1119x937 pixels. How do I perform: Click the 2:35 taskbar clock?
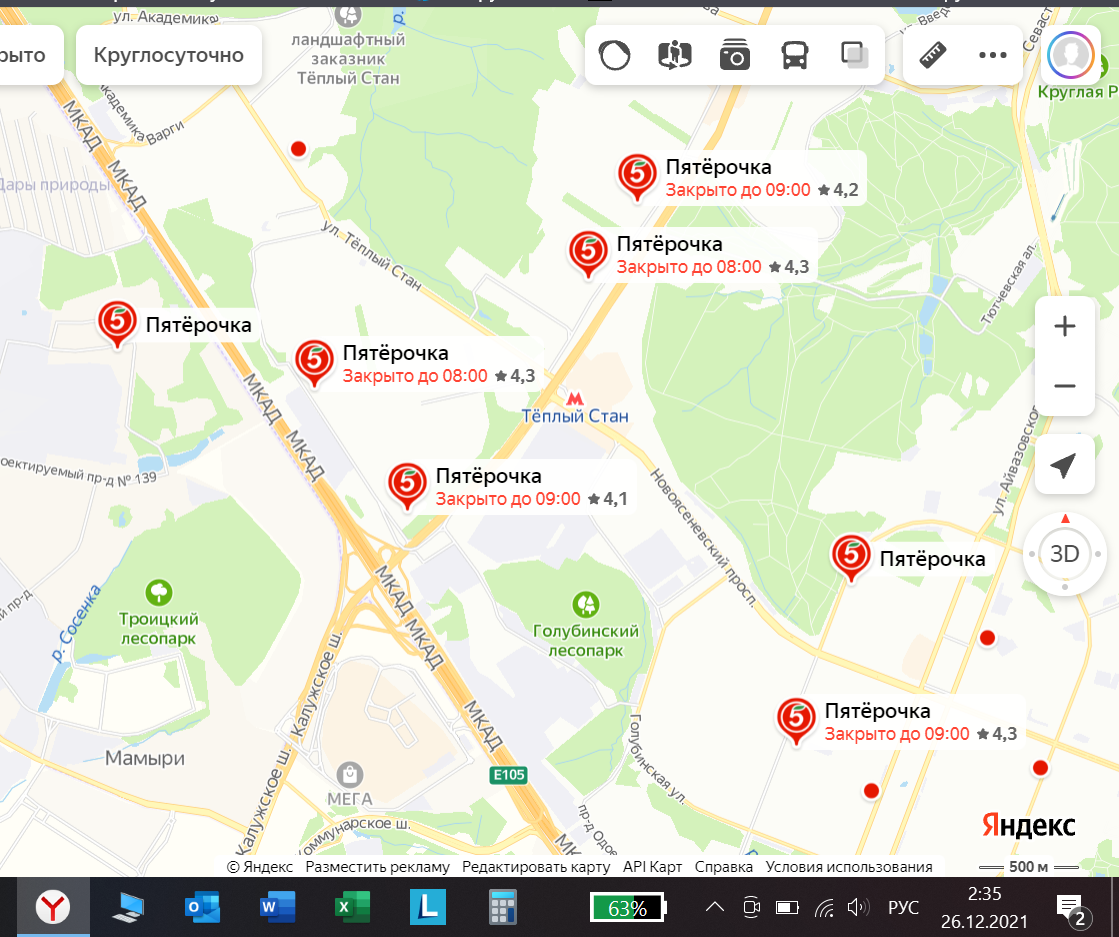point(985,893)
